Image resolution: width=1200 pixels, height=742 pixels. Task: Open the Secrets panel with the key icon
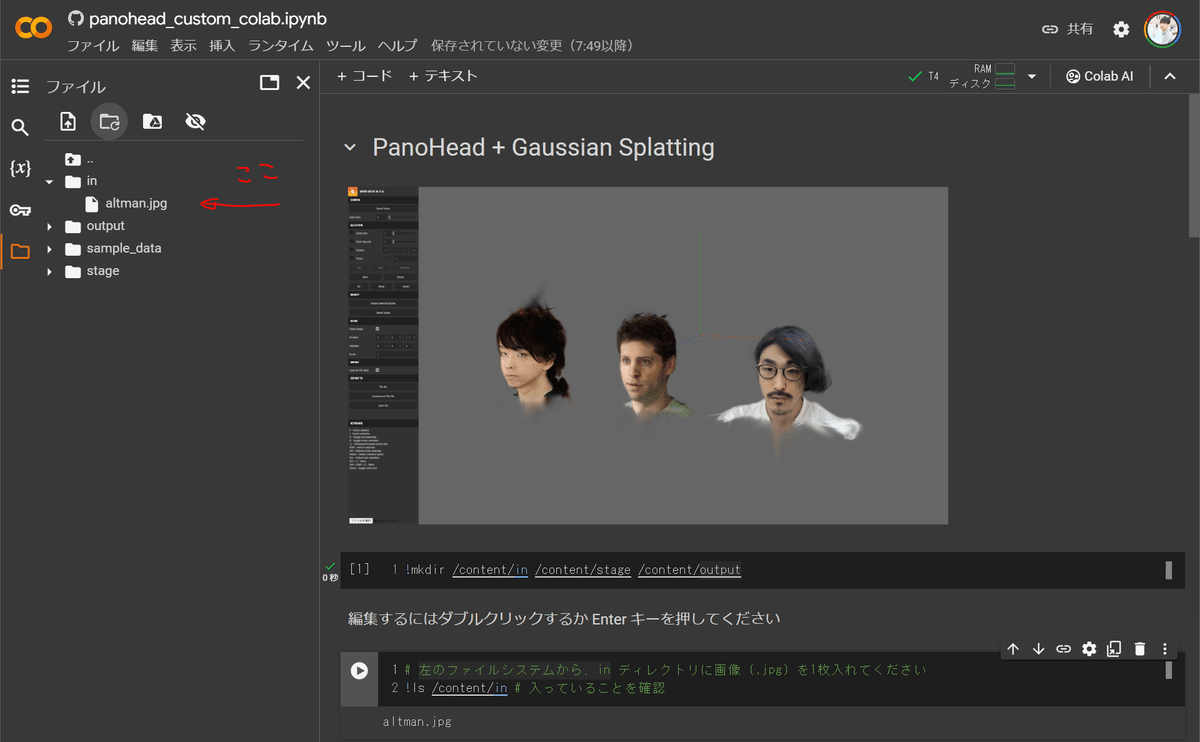[x=20, y=210]
